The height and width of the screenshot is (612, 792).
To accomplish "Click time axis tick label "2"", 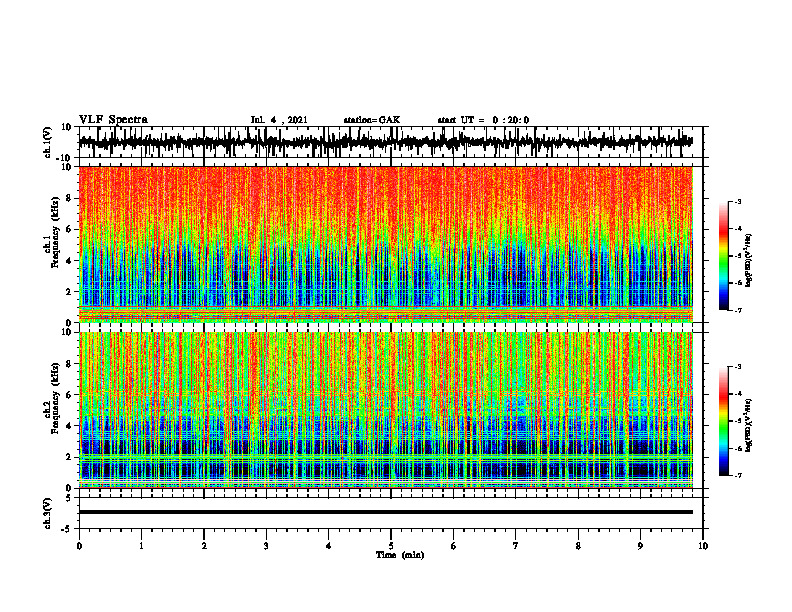I will 204,546.
